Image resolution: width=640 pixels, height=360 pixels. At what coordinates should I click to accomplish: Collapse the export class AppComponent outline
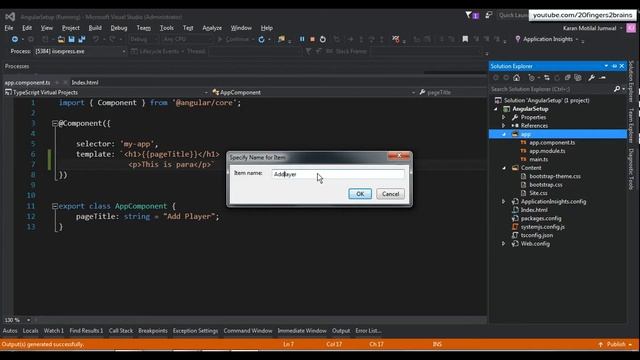(x=55, y=207)
